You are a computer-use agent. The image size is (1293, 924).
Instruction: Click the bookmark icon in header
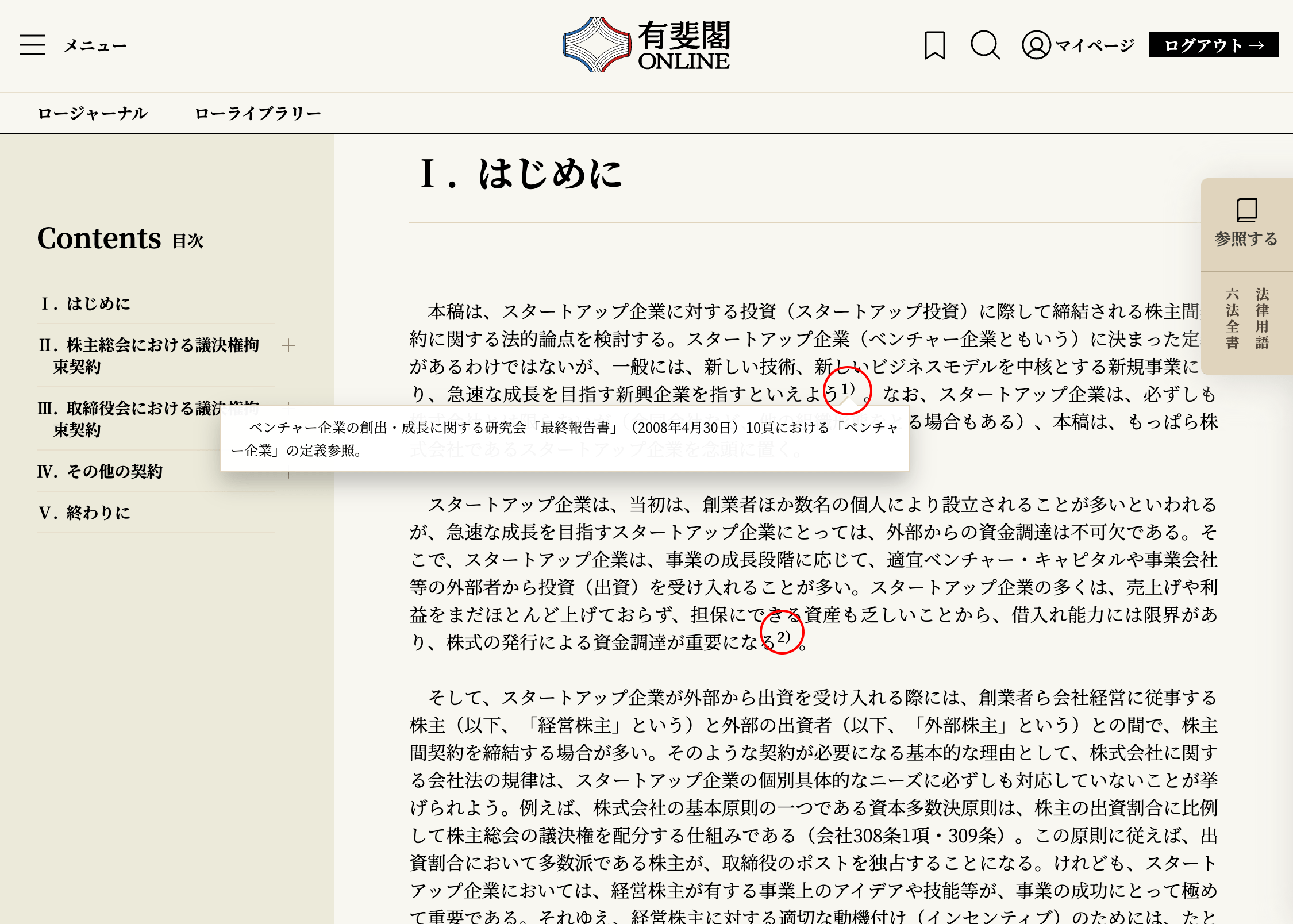pos(934,45)
